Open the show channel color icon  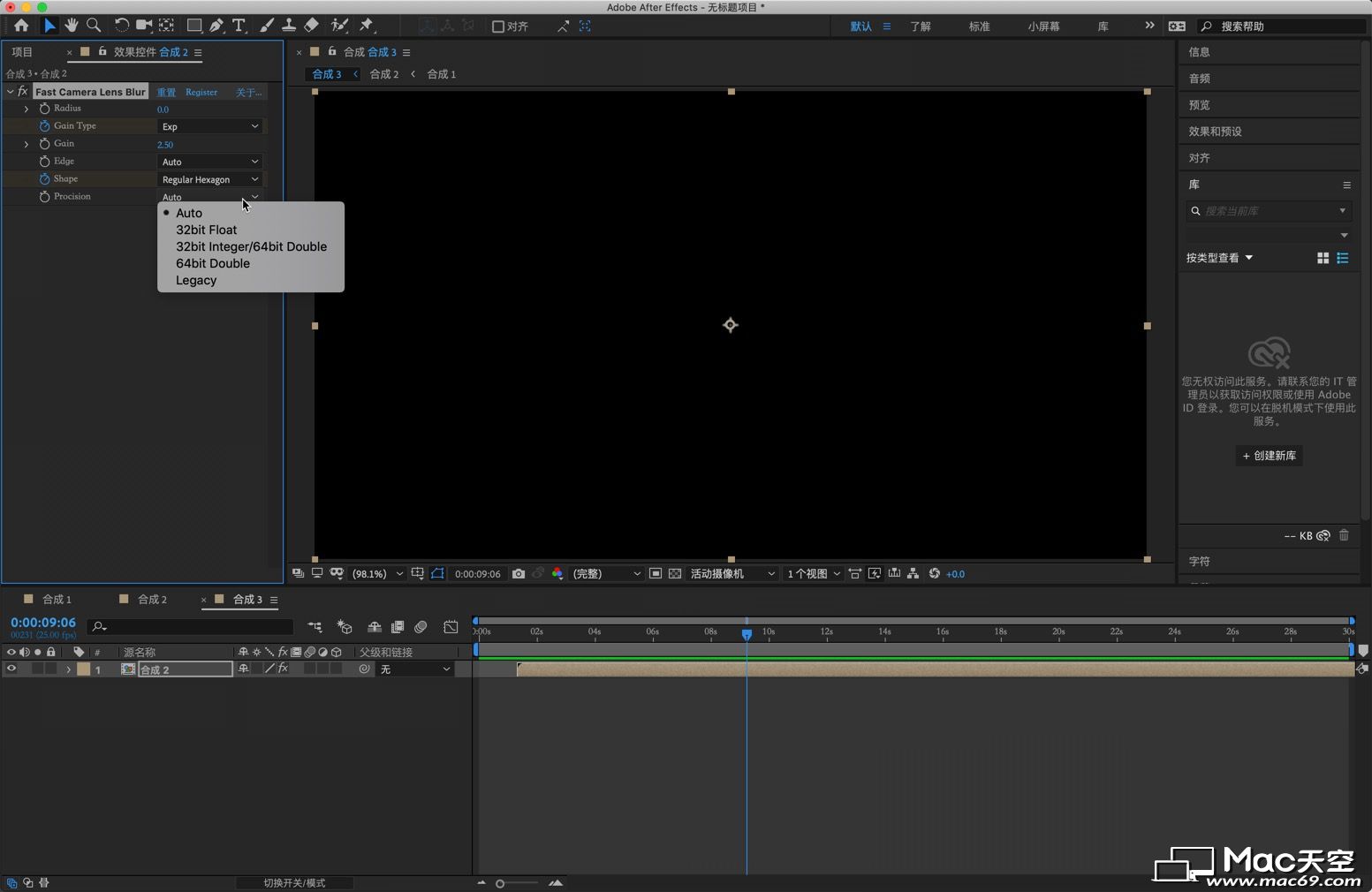pos(557,573)
